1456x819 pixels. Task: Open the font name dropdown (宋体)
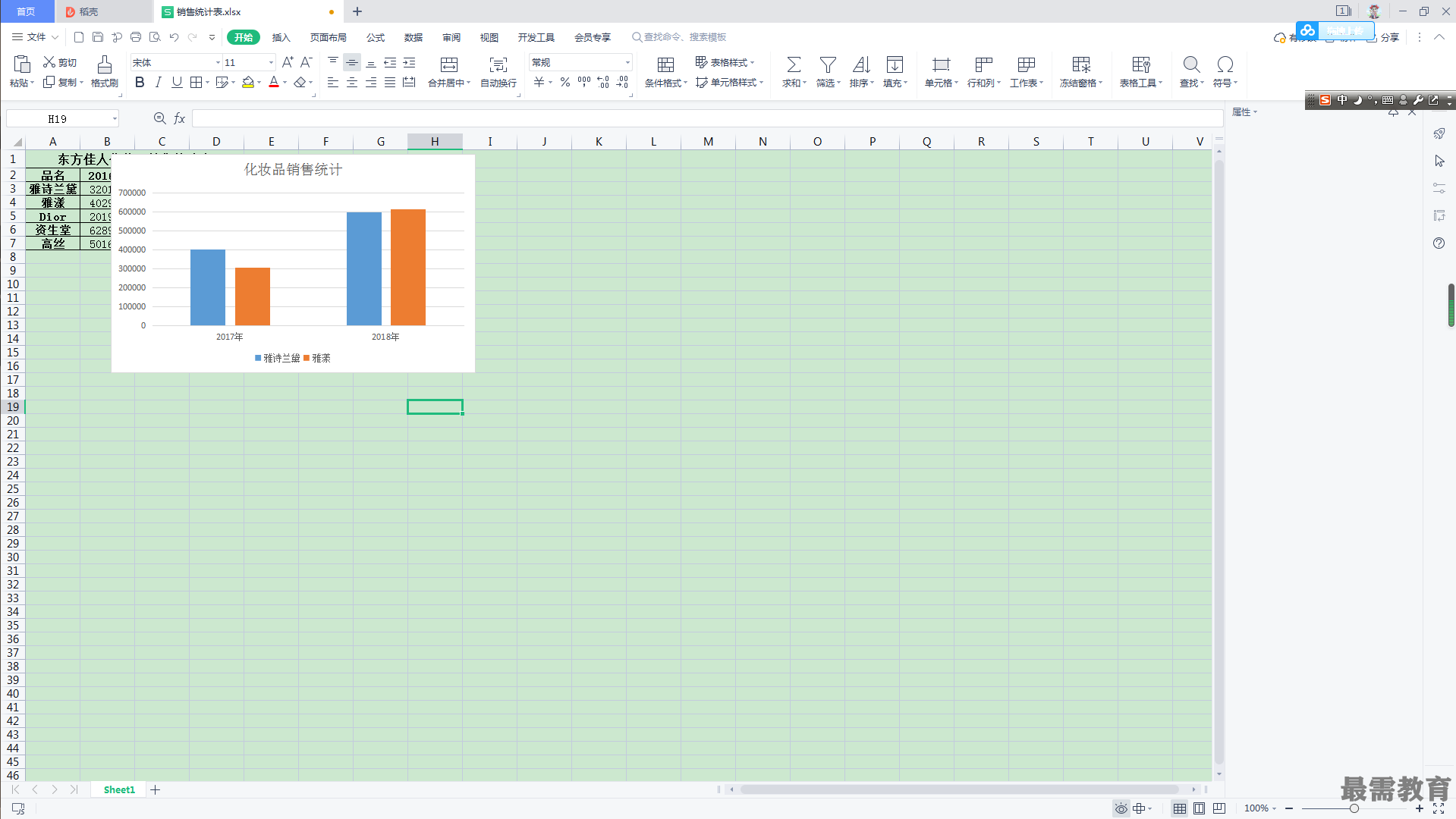pyautogui.click(x=218, y=62)
